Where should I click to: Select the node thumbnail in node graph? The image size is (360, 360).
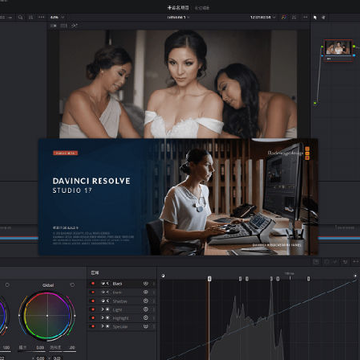(x=339, y=51)
